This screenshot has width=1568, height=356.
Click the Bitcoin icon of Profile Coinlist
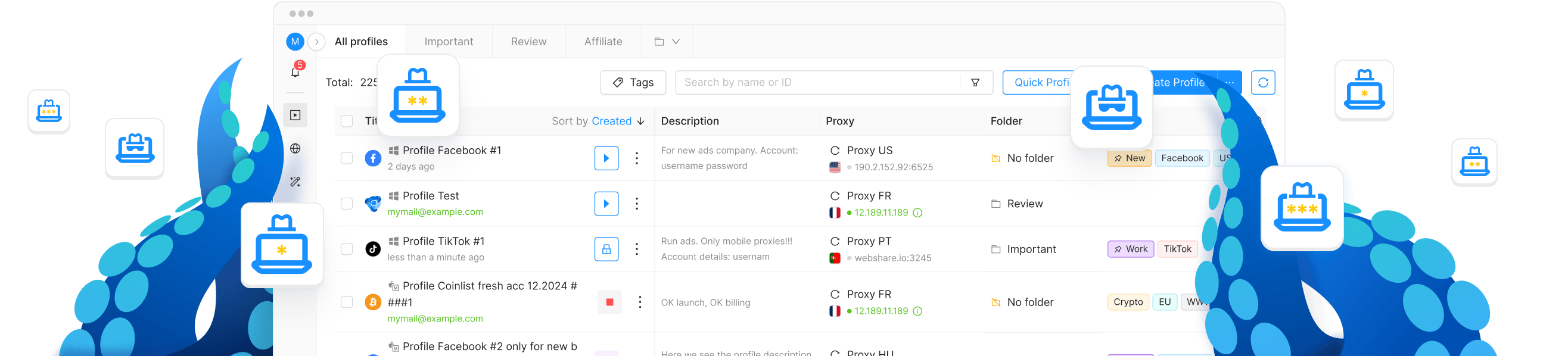click(x=373, y=302)
